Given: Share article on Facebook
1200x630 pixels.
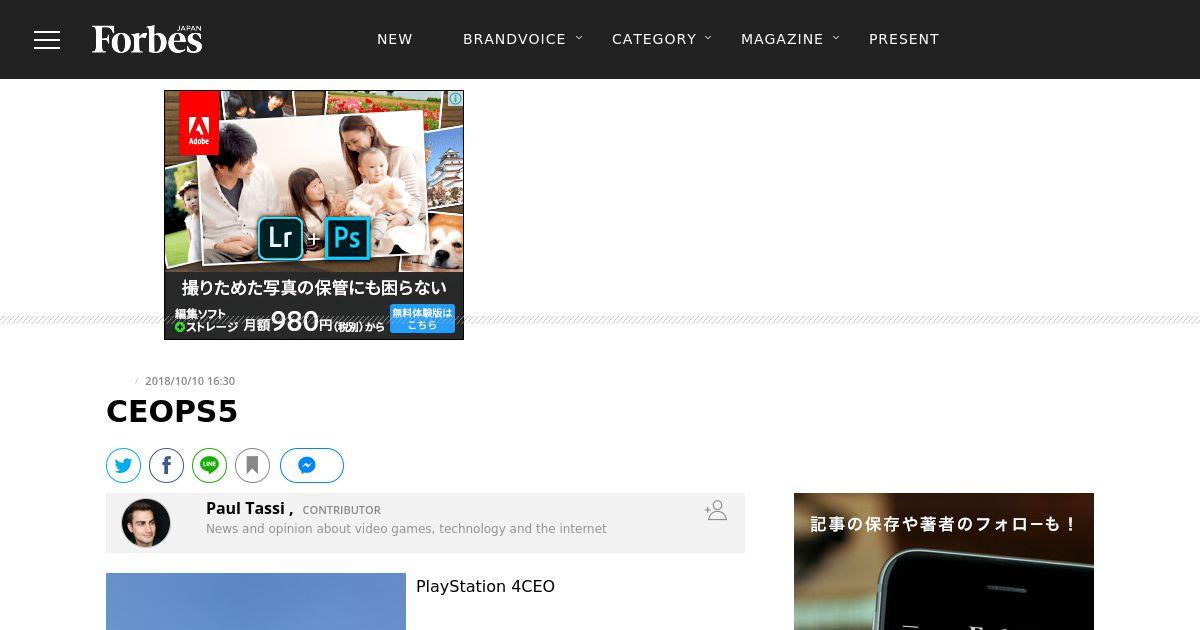Looking at the screenshot, I should pos(166,465).
